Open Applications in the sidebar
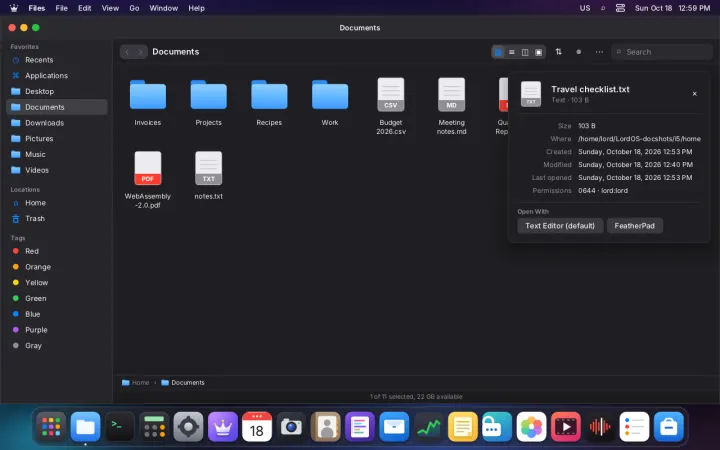720x450 pixels. [56, 75]
